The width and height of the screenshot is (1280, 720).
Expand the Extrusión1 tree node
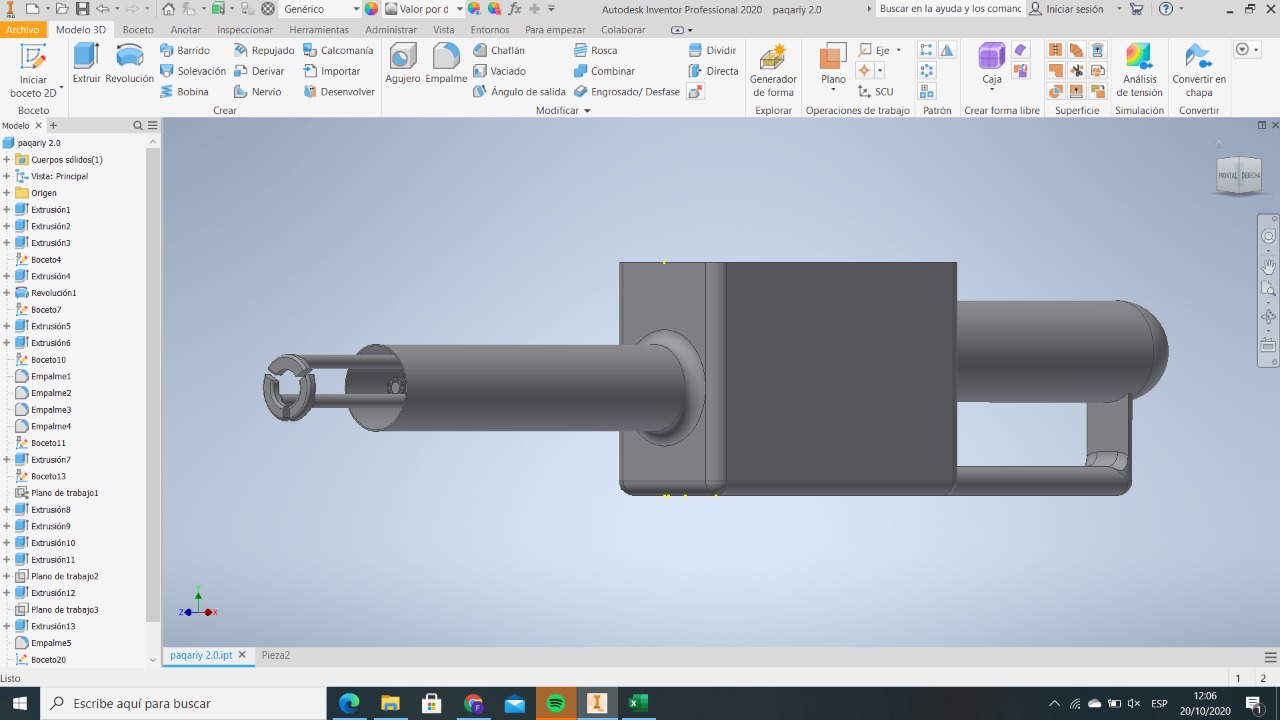point(6,210)
